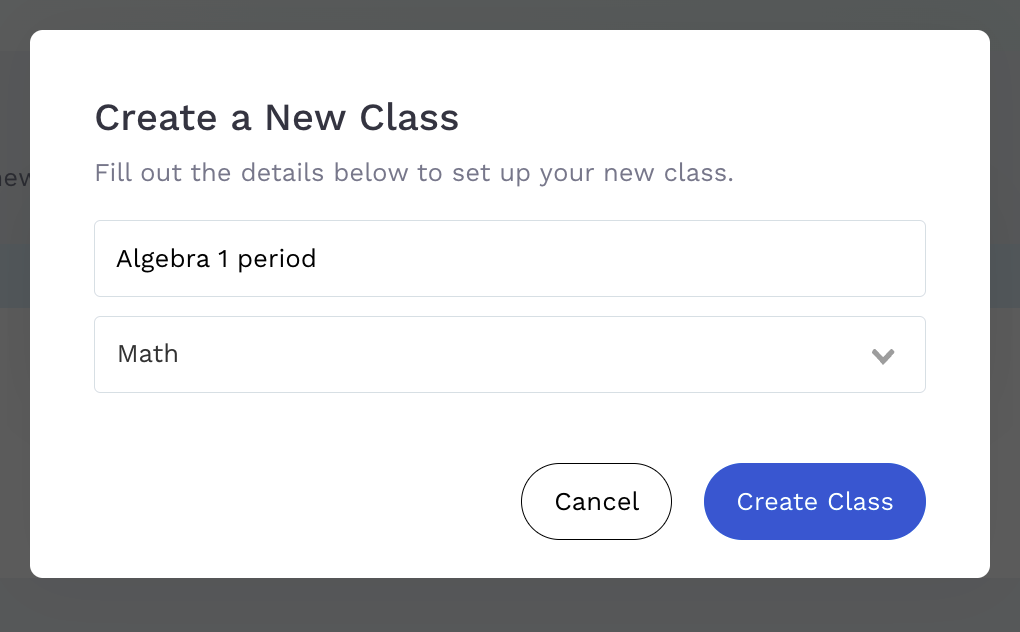The height and width of the screenshot is (632, 1020).
Task: Click the class name input field
Action: click(509, 259)
